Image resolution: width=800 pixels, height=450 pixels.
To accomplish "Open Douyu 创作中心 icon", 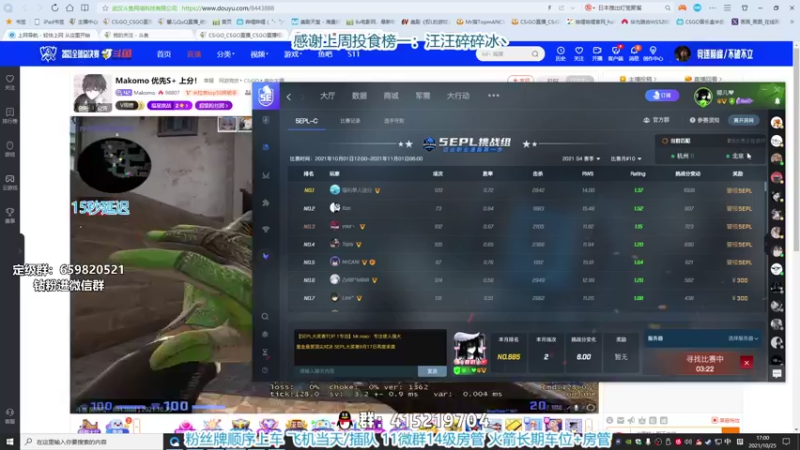I will click(653, 54).
